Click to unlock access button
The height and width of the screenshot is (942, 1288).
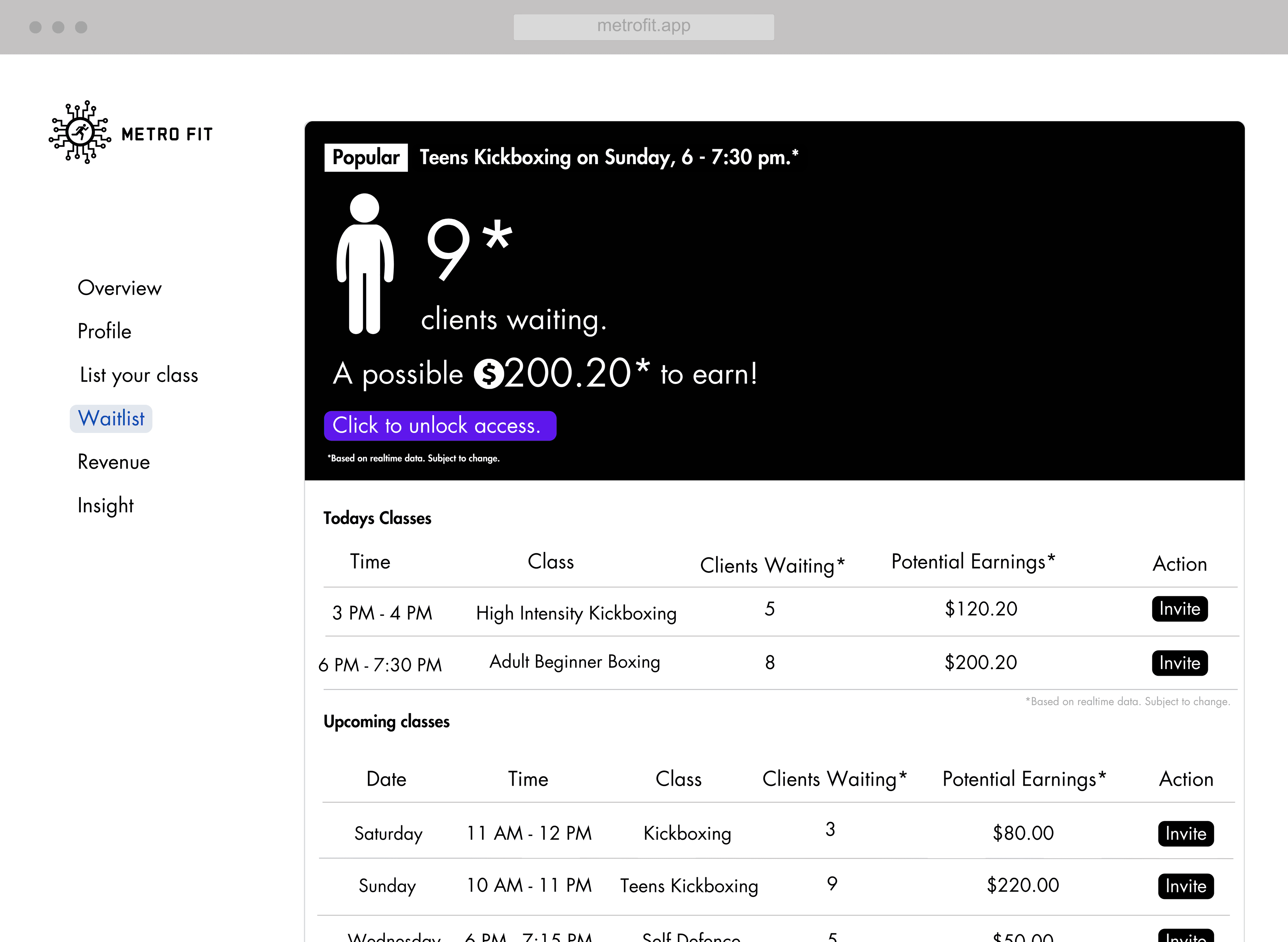[440, 426]
